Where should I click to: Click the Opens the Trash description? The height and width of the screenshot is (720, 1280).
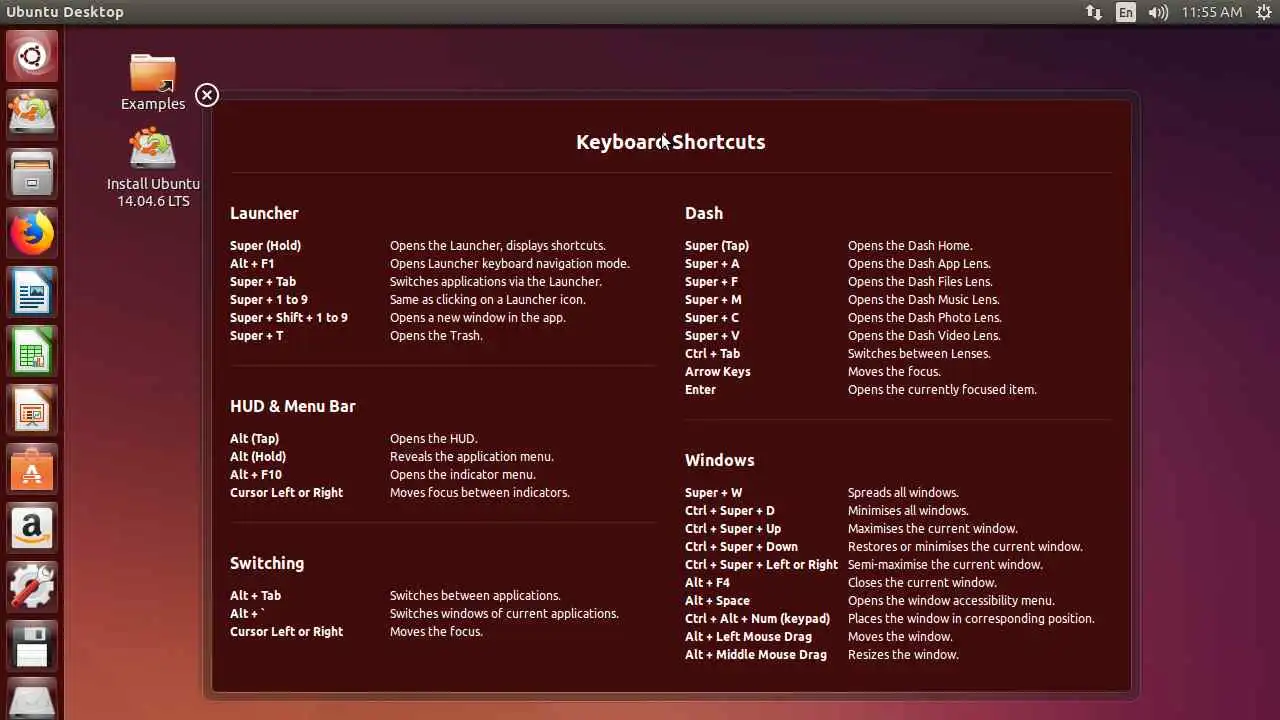(x=436, y=335)
